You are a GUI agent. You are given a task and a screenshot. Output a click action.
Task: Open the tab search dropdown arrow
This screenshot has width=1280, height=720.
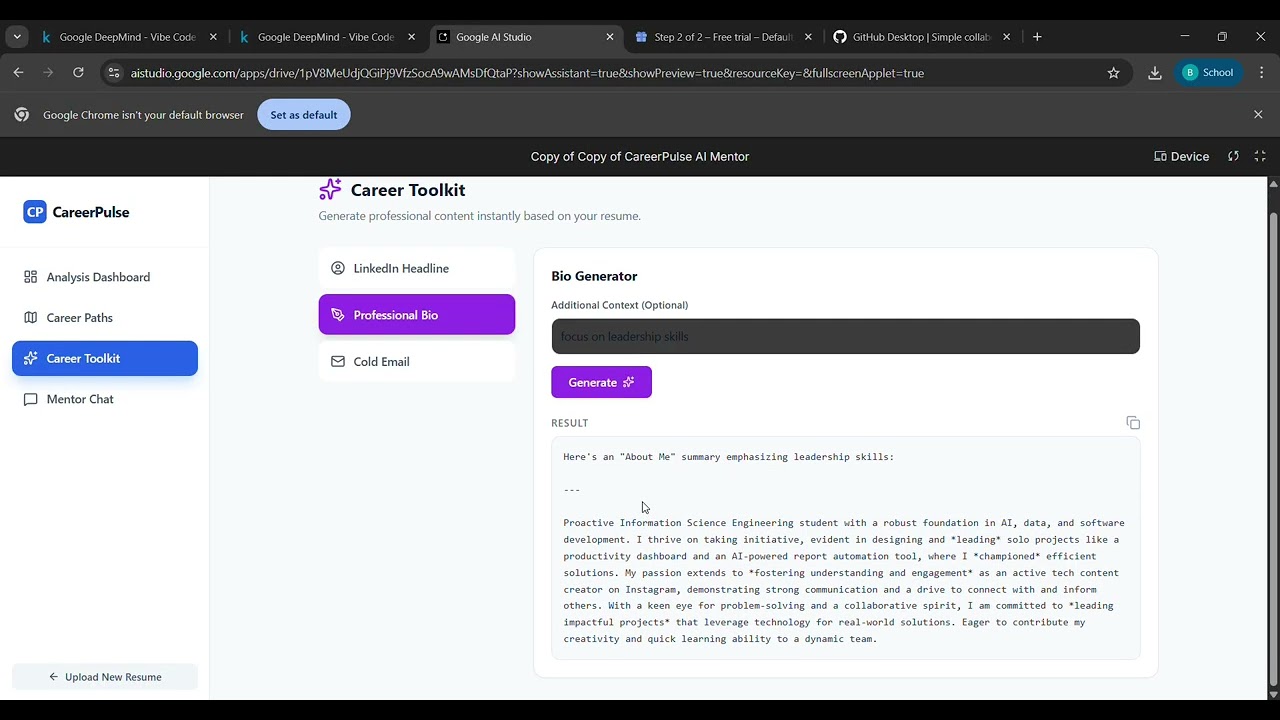click(17, 37)
